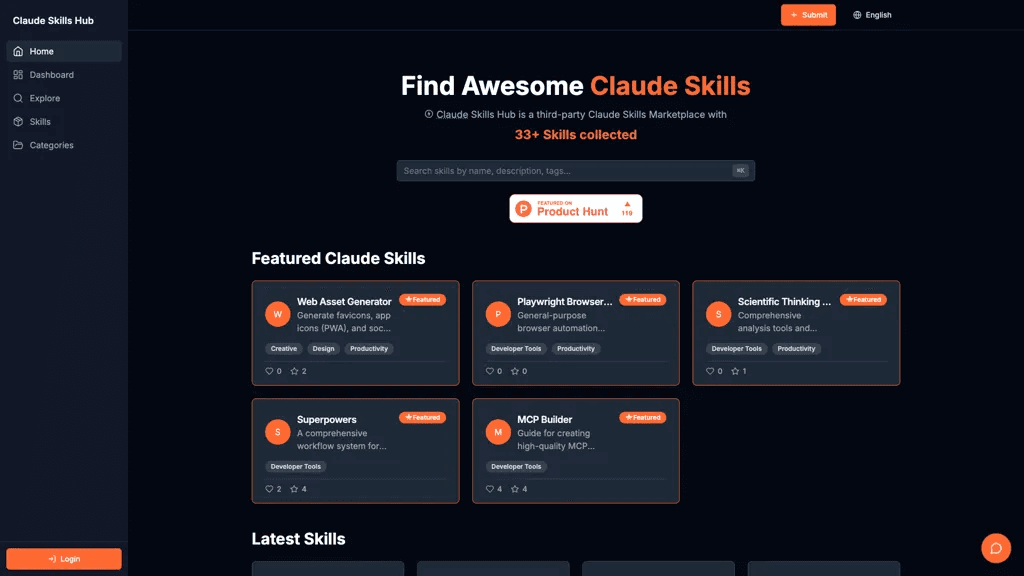
Task: Select Developer Tools tag on Playwright card
Action: [516, 349]
